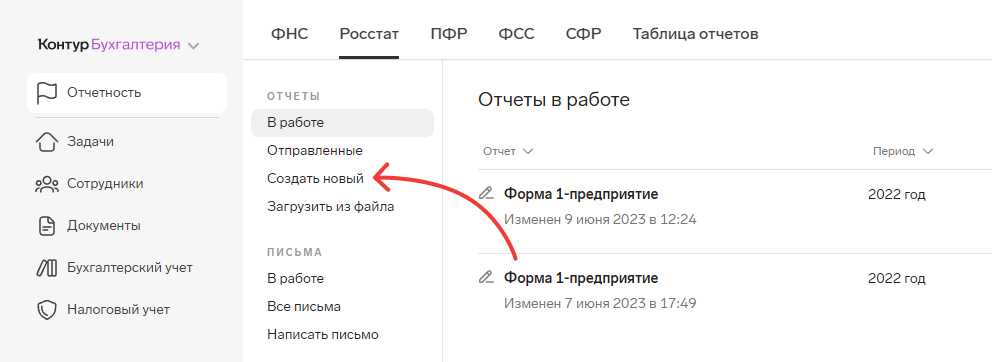Open Отчетность in the left sidebar

coord(127,93)
